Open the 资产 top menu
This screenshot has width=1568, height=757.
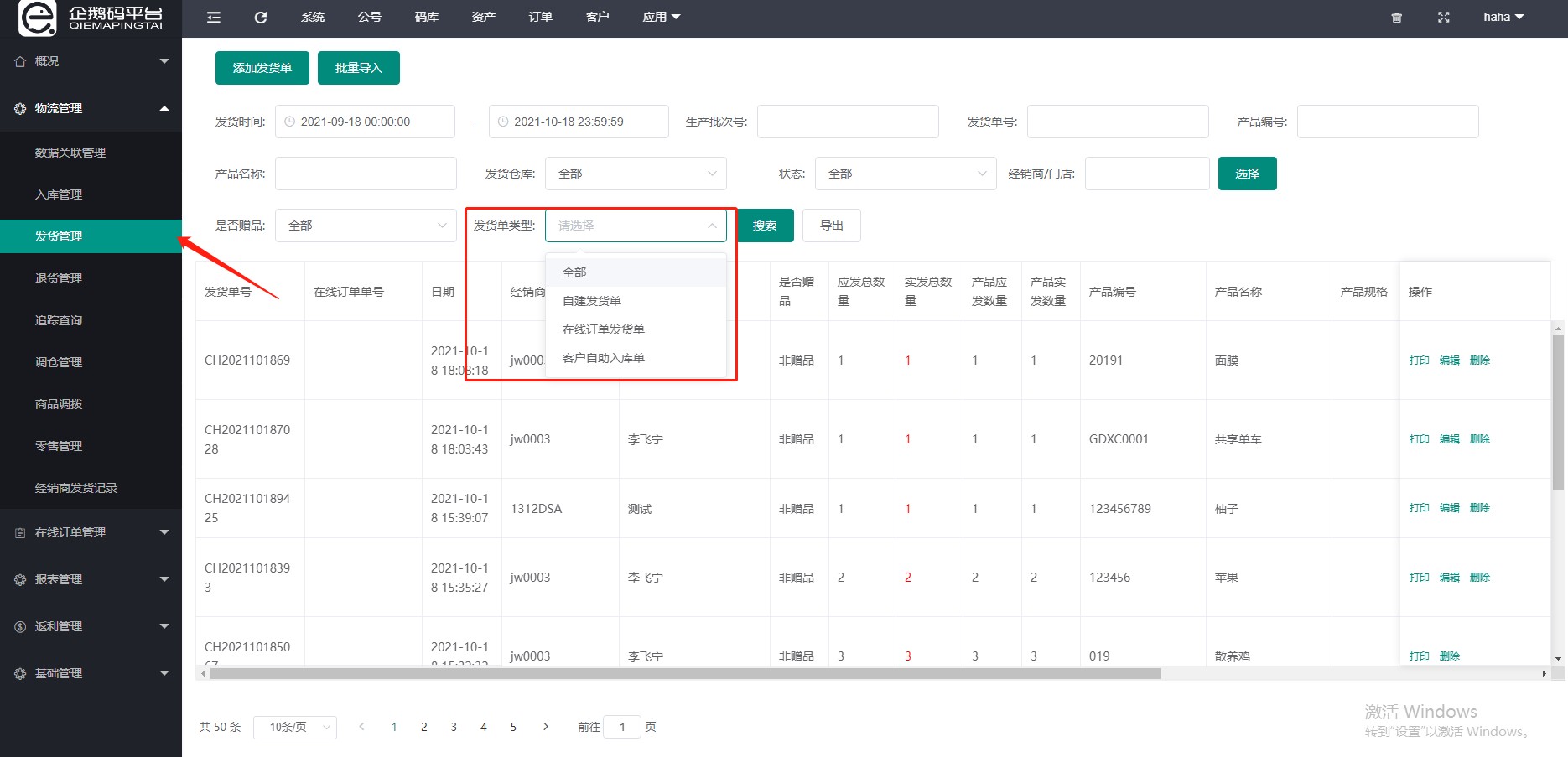pos(484,17)
